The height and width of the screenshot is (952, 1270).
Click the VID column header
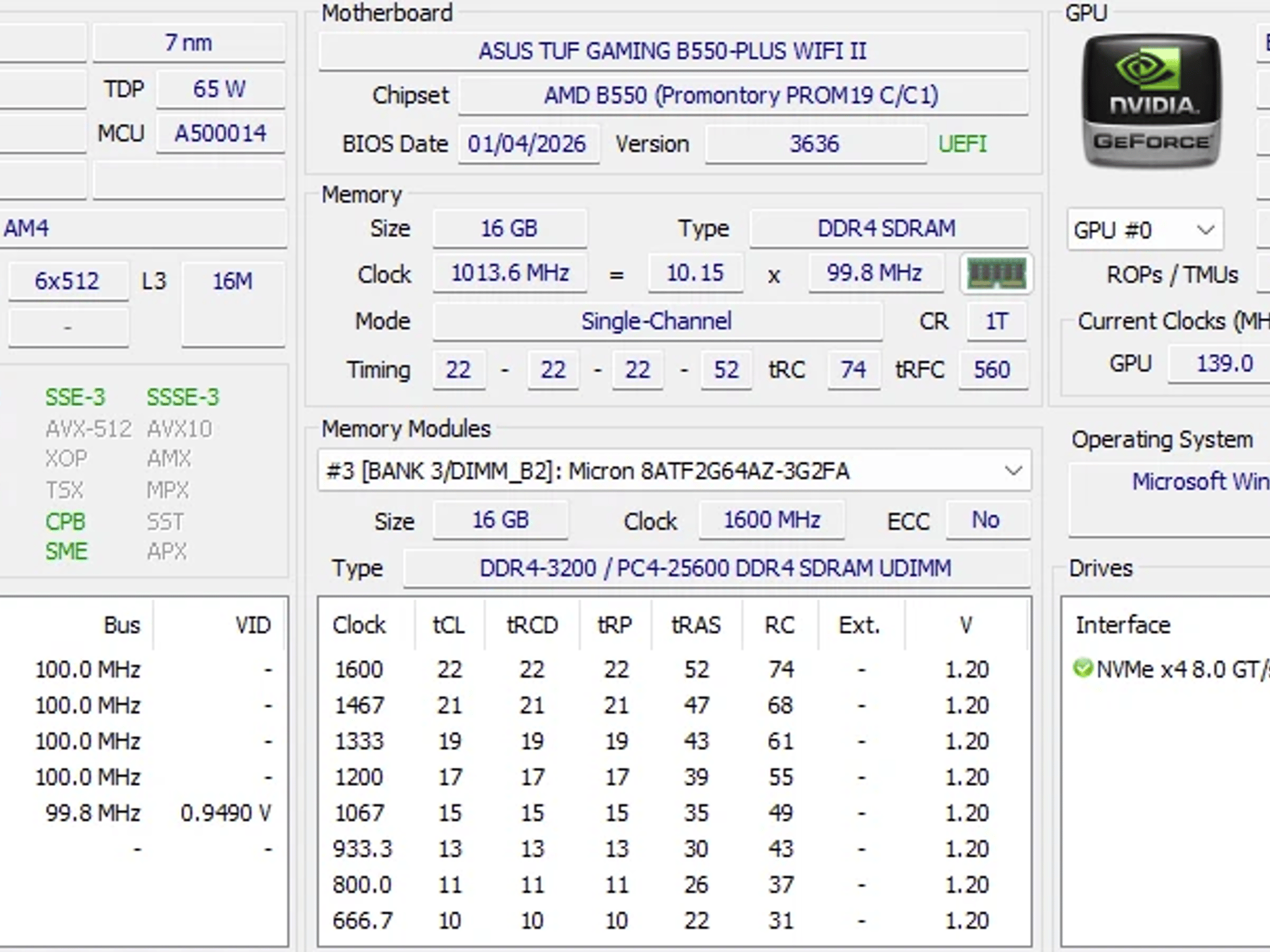pos(253,625)
